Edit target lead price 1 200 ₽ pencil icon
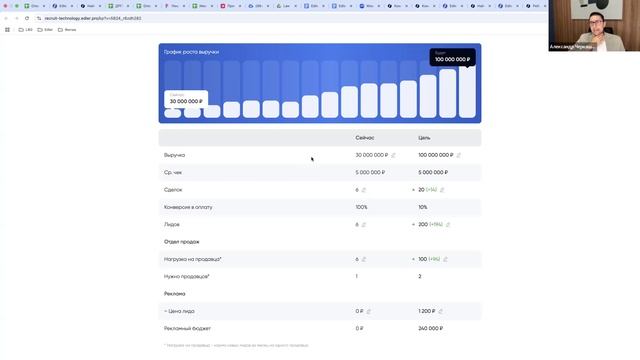Screen dimensions: 640x360 (440, 311)
